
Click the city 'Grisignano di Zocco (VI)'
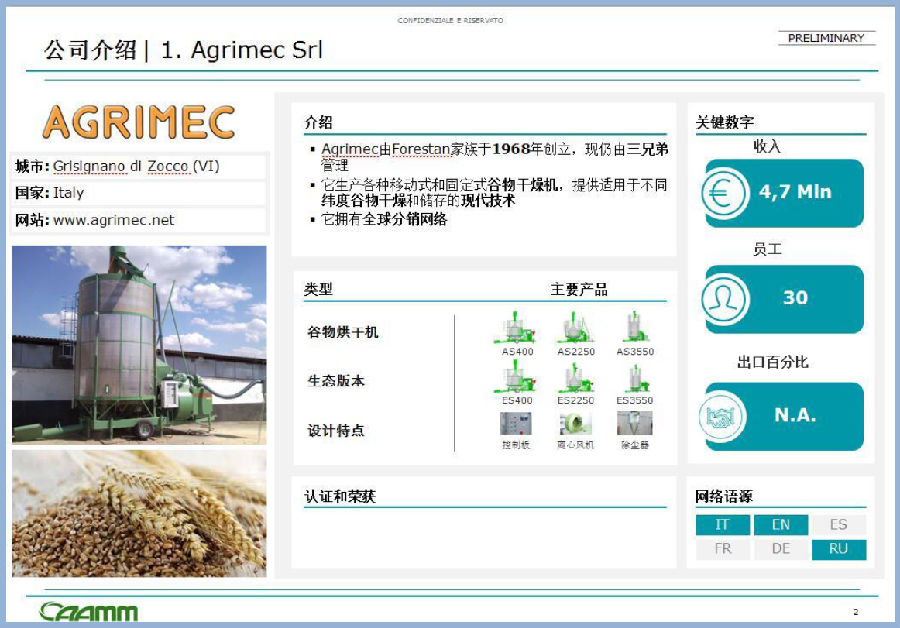(136, 166)
